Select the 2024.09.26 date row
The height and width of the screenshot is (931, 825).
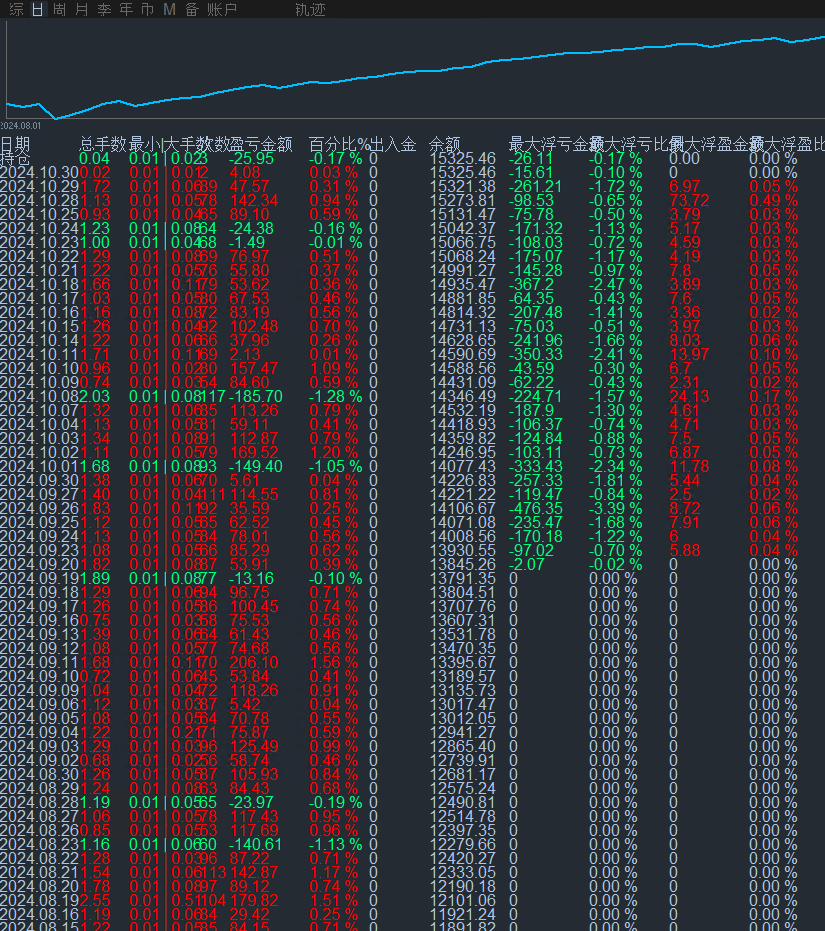[412, 509]
